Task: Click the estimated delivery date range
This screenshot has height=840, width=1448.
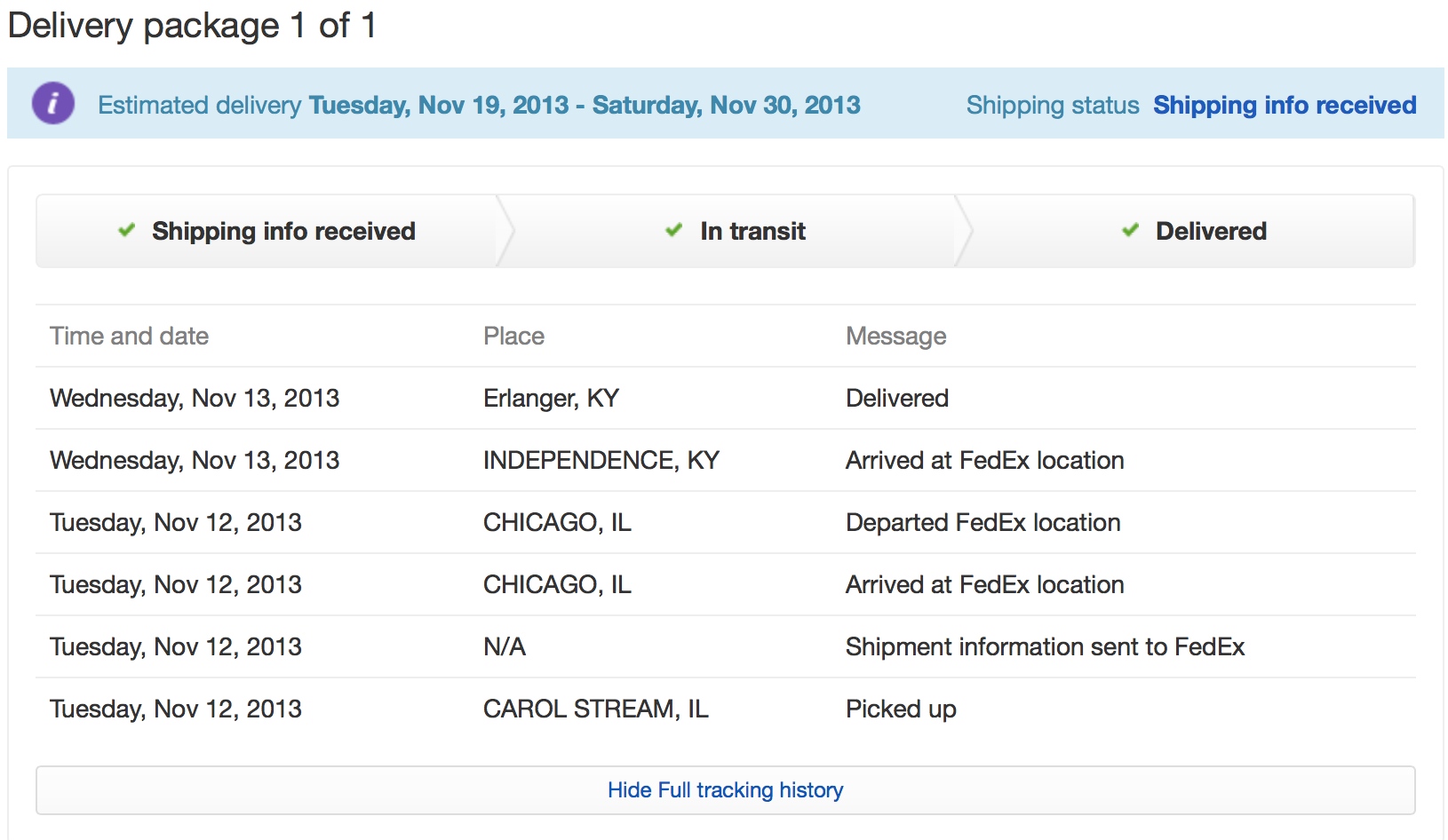Action: tap(585, 105)
